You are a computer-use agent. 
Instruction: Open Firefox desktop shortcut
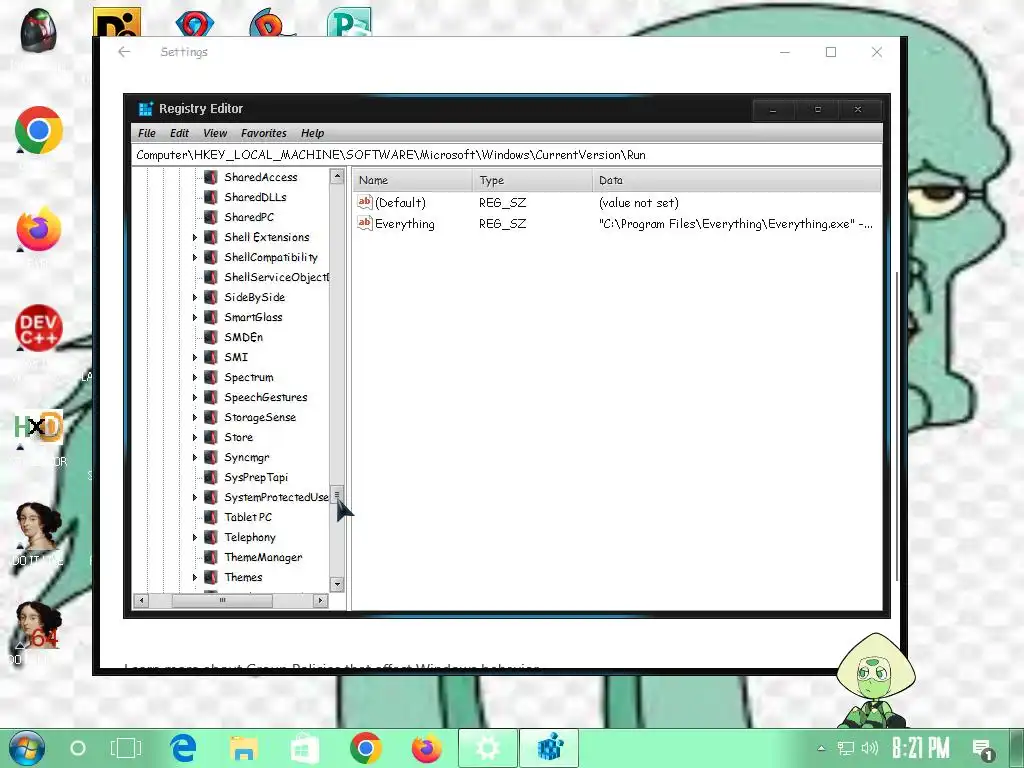pos(39,229)
